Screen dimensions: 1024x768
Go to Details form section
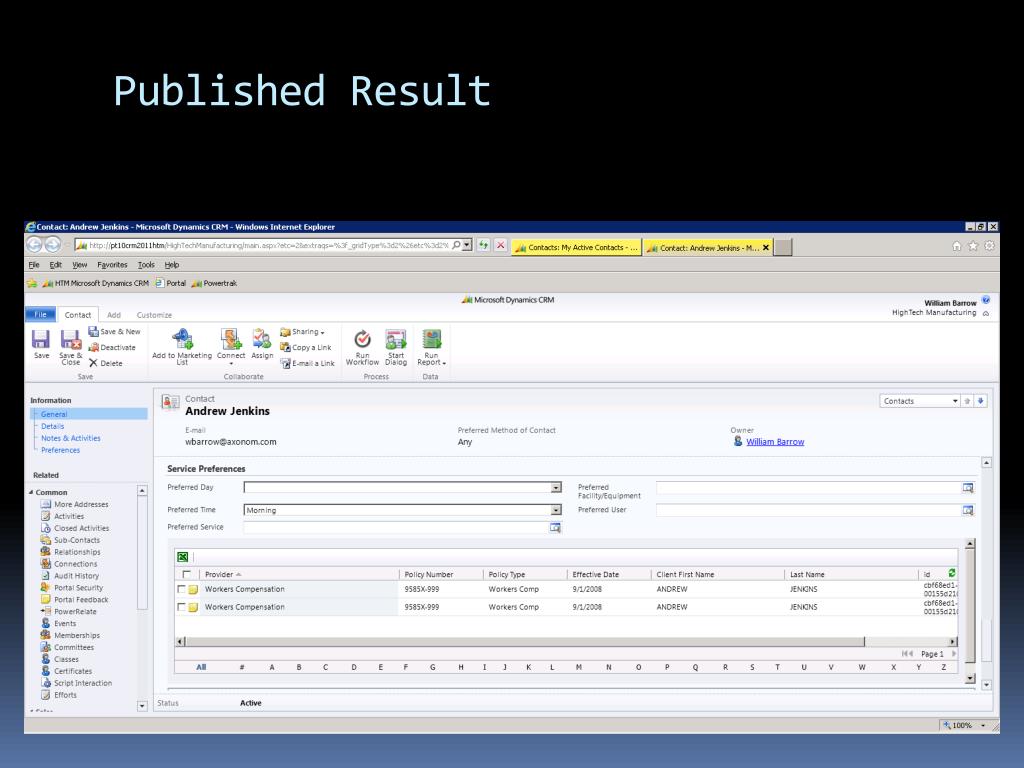[x=53, y=426]
